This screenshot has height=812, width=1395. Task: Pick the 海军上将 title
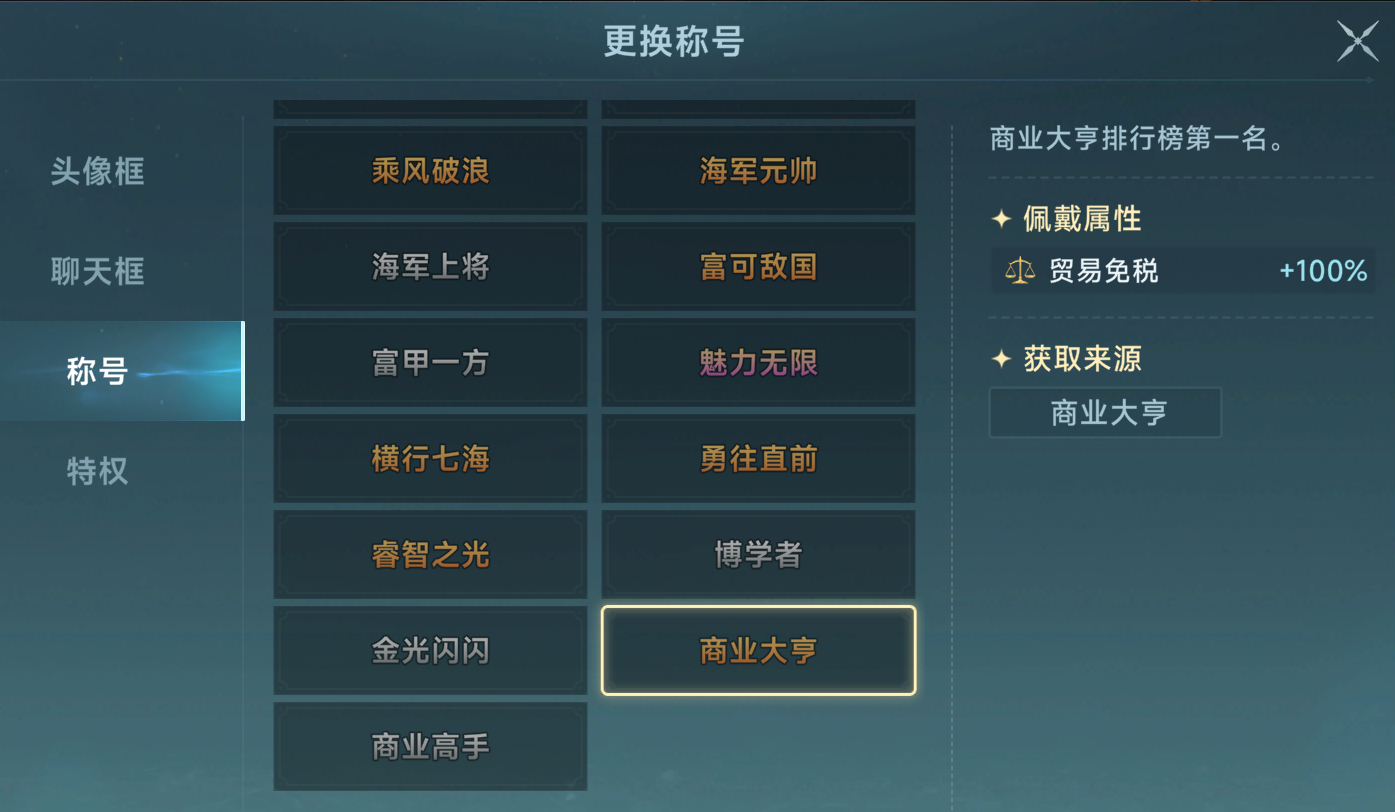[430, 267]
